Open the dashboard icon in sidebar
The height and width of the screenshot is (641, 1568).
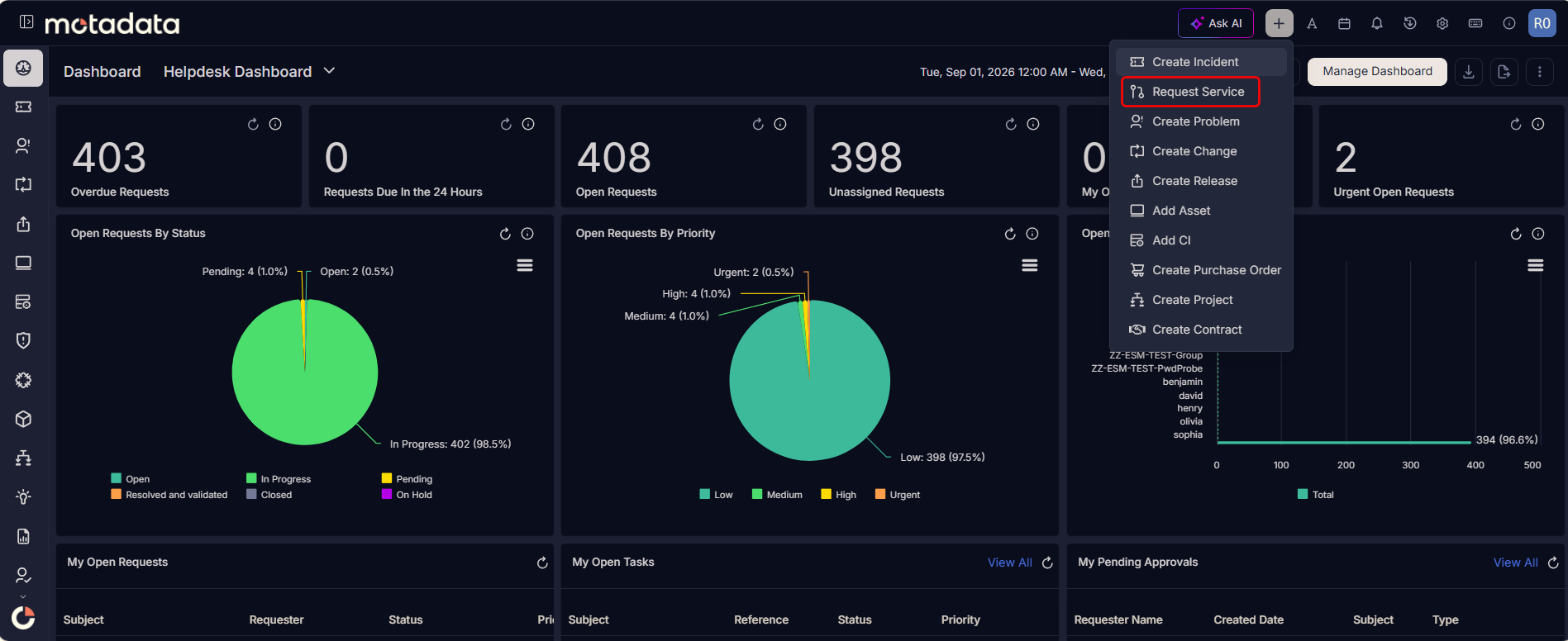click(x=23, y=68)
